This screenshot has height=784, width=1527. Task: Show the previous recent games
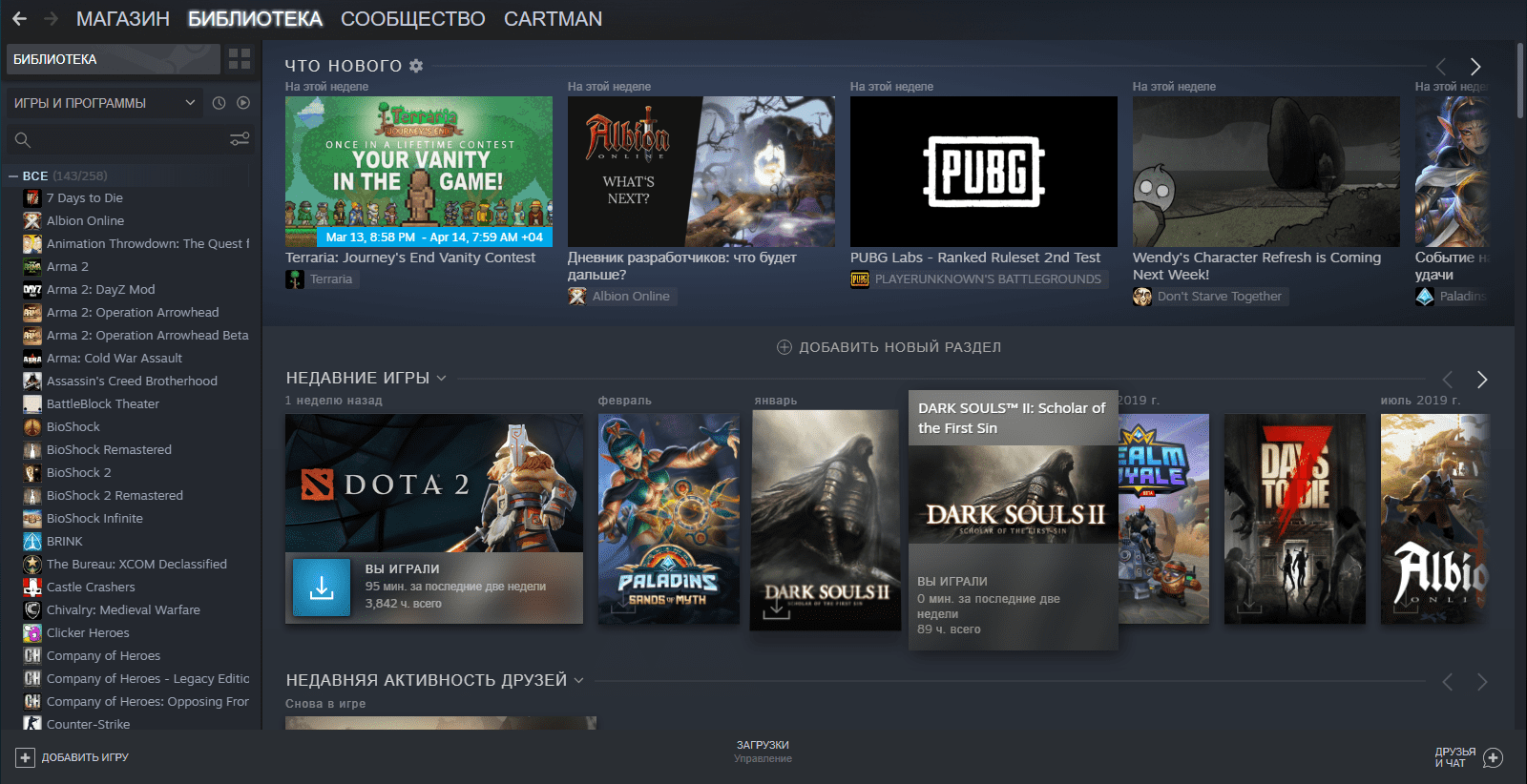[1448, 380]
